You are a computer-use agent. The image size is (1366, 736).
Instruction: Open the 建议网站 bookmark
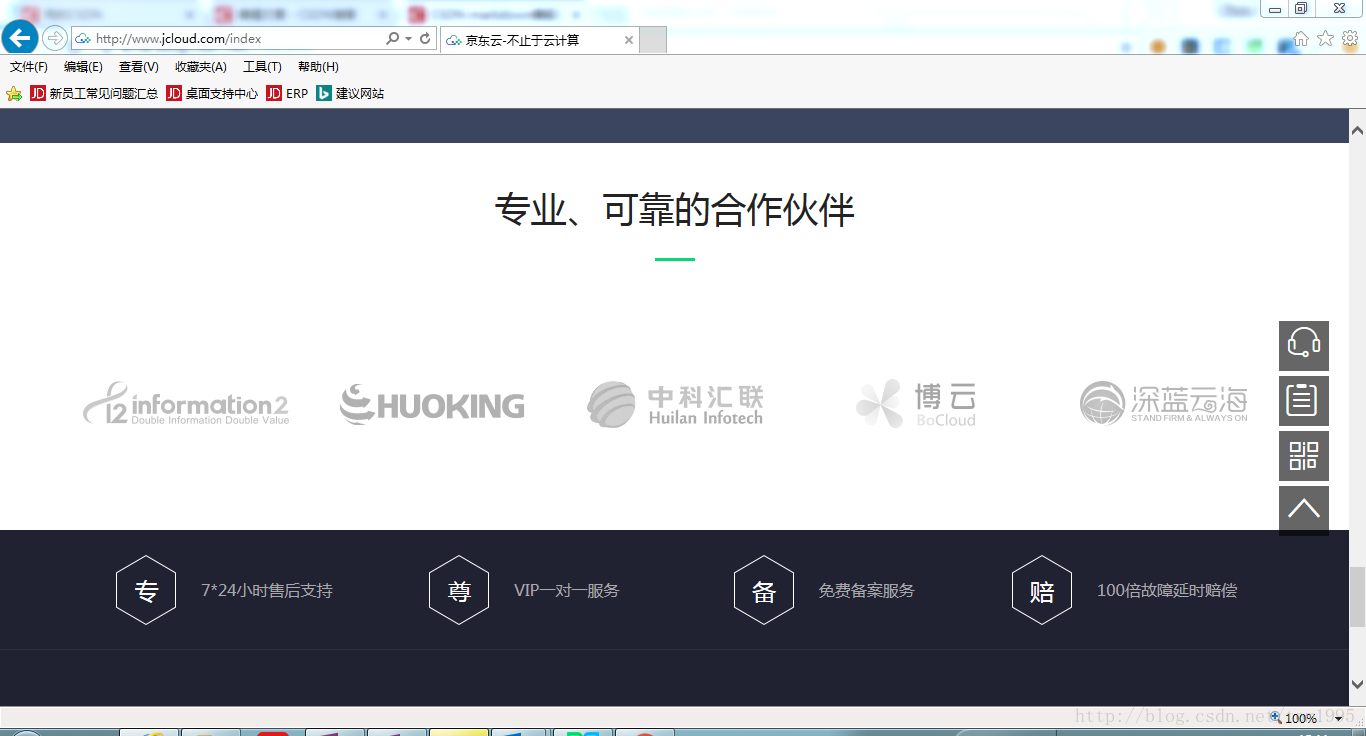coord(350,94)
